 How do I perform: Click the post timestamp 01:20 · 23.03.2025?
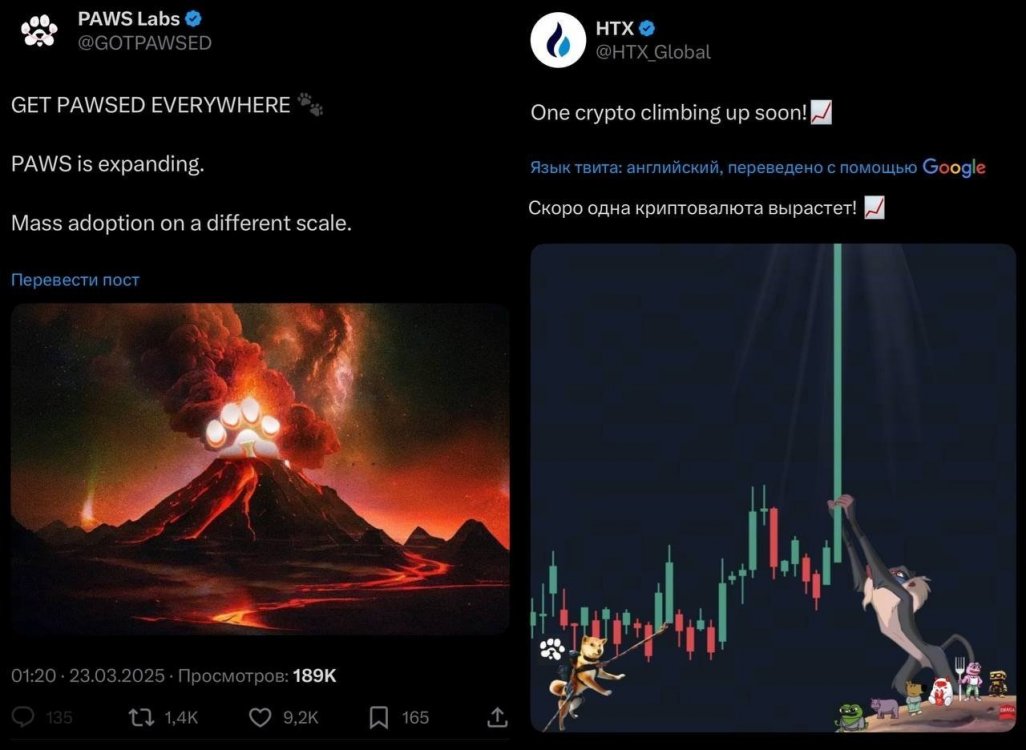coord(88,675)
